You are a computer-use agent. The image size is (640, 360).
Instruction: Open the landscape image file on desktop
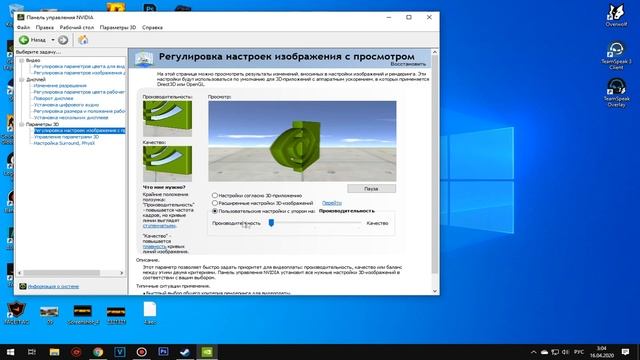pyautogui.click(x=49, y=314)
